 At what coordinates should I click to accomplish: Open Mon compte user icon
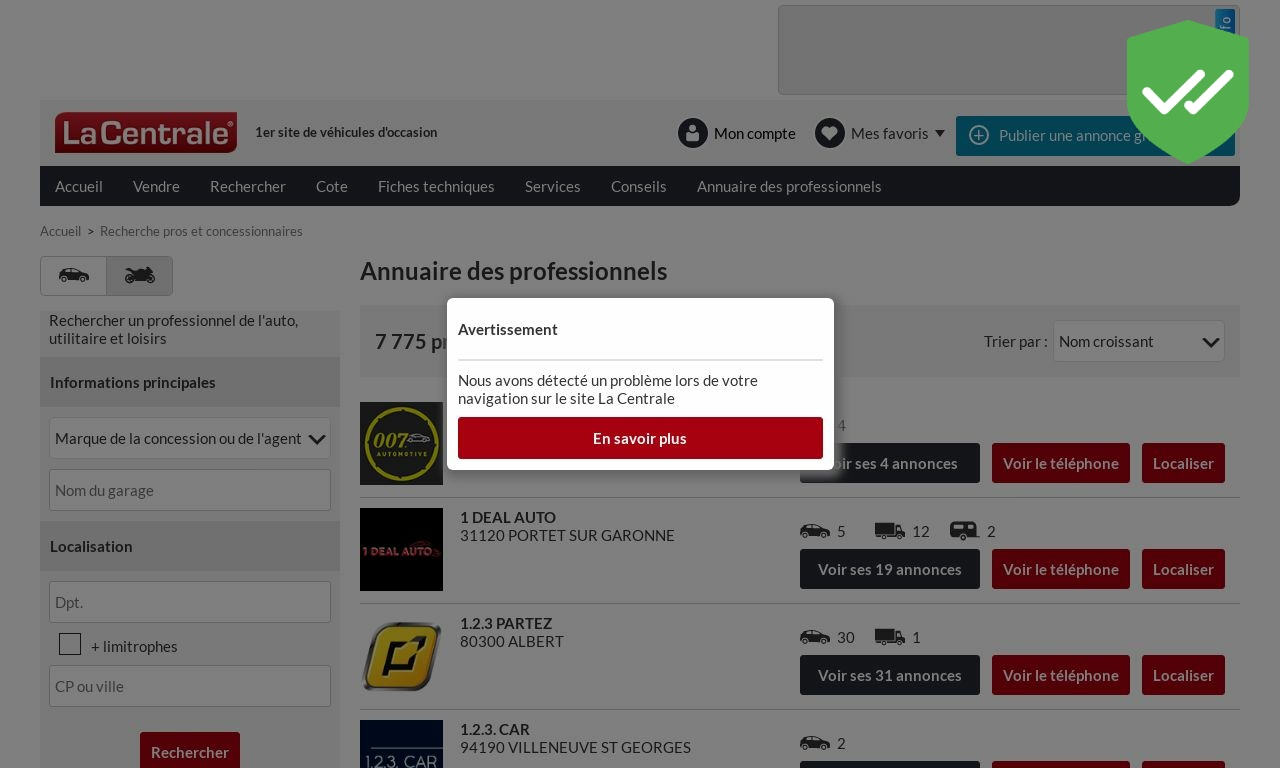(x=693, y=133)
